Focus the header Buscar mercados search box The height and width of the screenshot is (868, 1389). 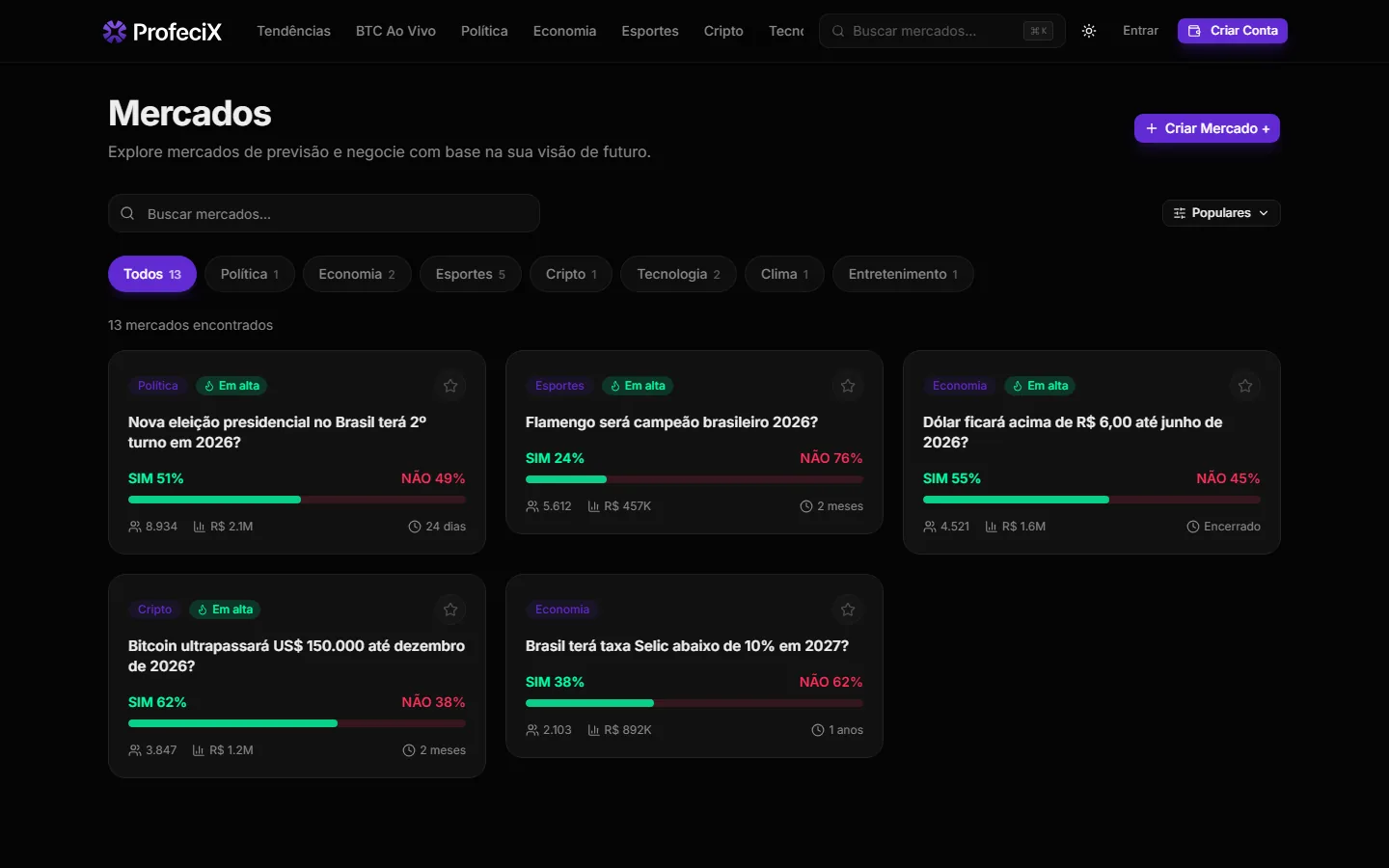point(942,31)
